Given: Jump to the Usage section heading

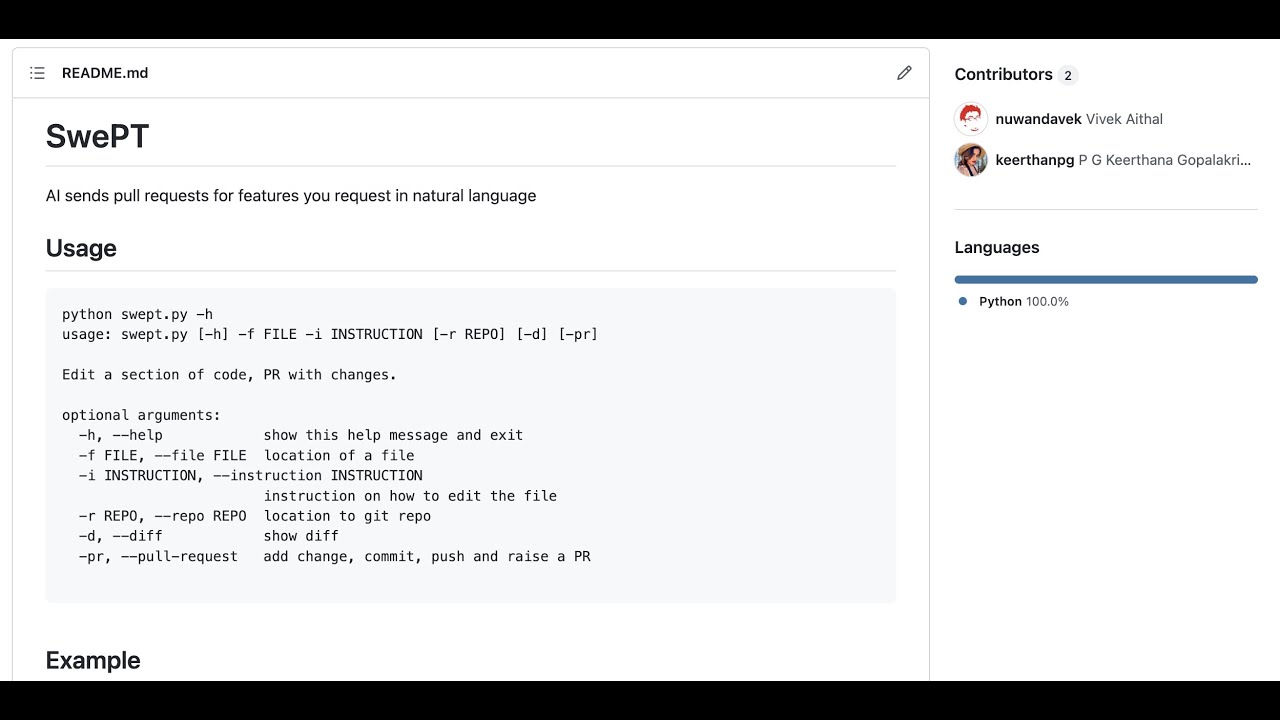Looking at the screenshot, I should (x=81, y=248).
